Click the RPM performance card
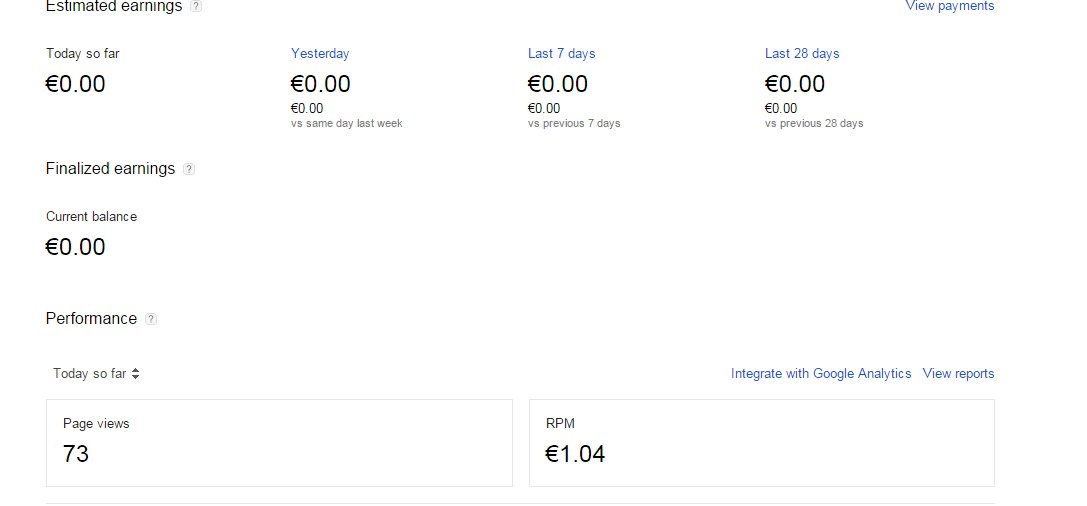 [x=761, y=443]
